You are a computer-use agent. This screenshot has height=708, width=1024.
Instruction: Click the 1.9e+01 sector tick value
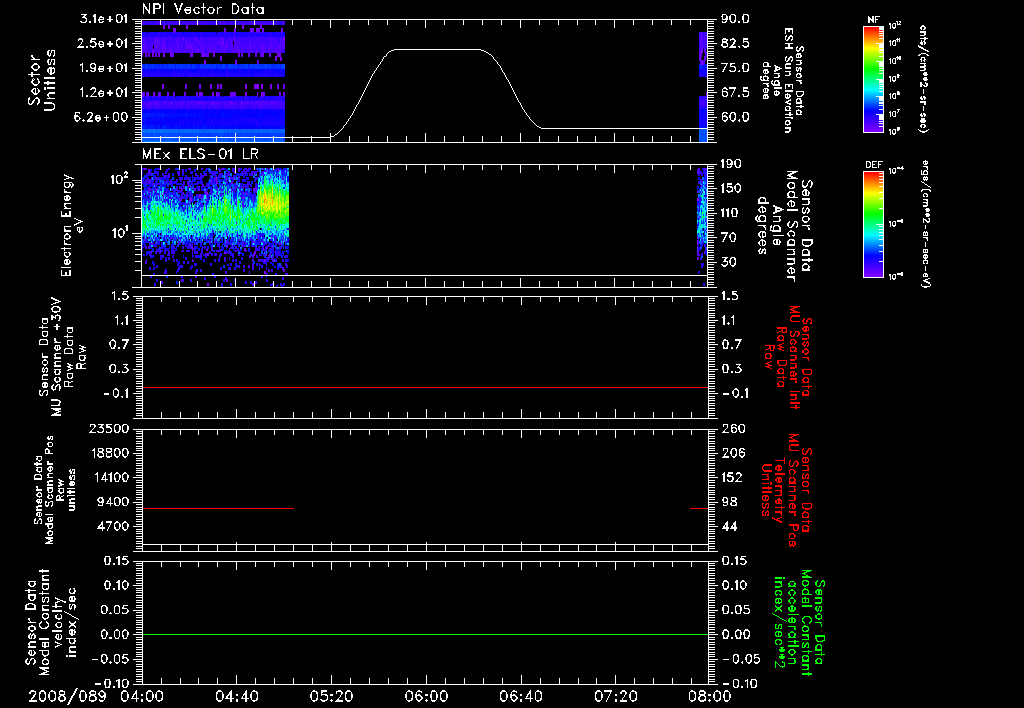point(105,68)
